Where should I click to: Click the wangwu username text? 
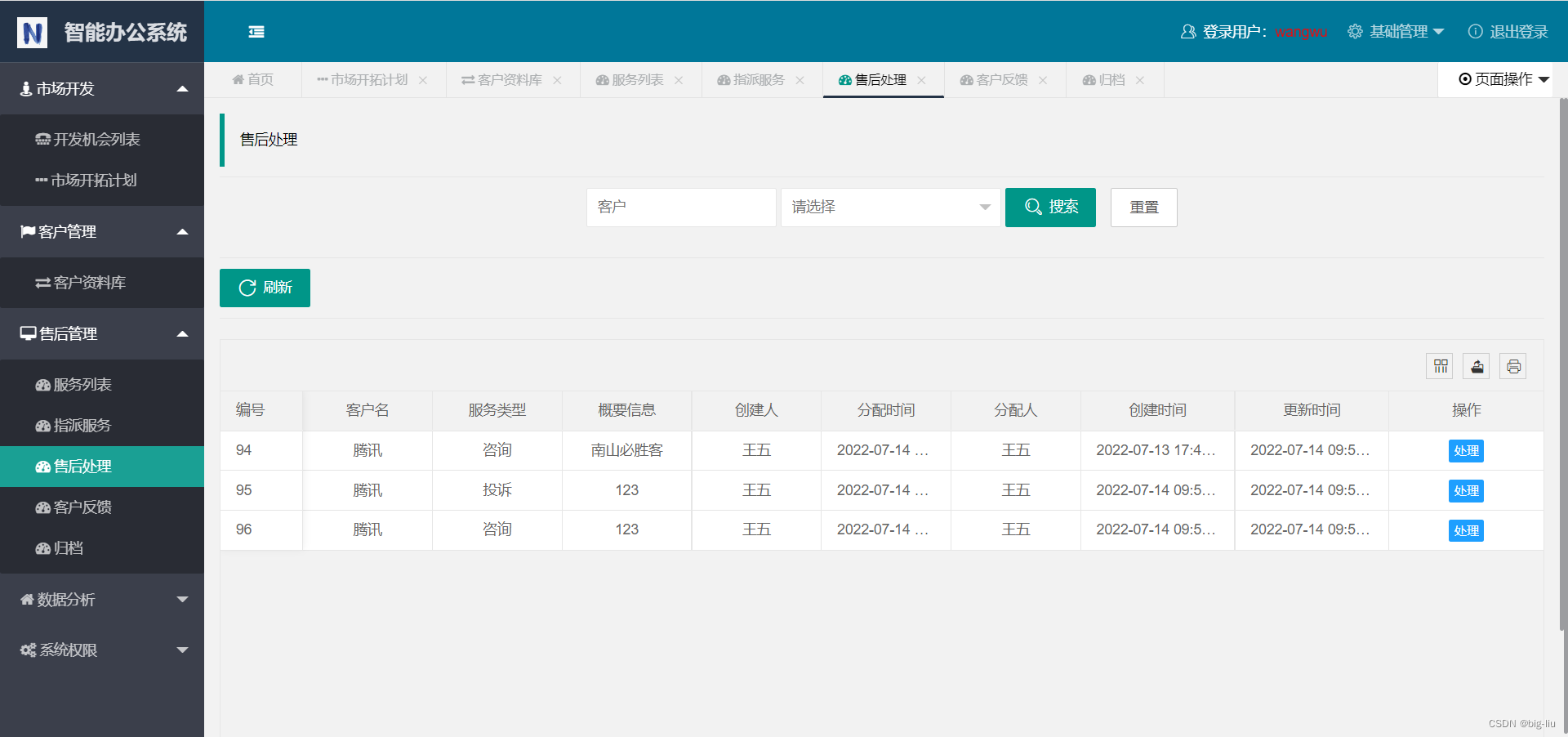point(1300,33)
